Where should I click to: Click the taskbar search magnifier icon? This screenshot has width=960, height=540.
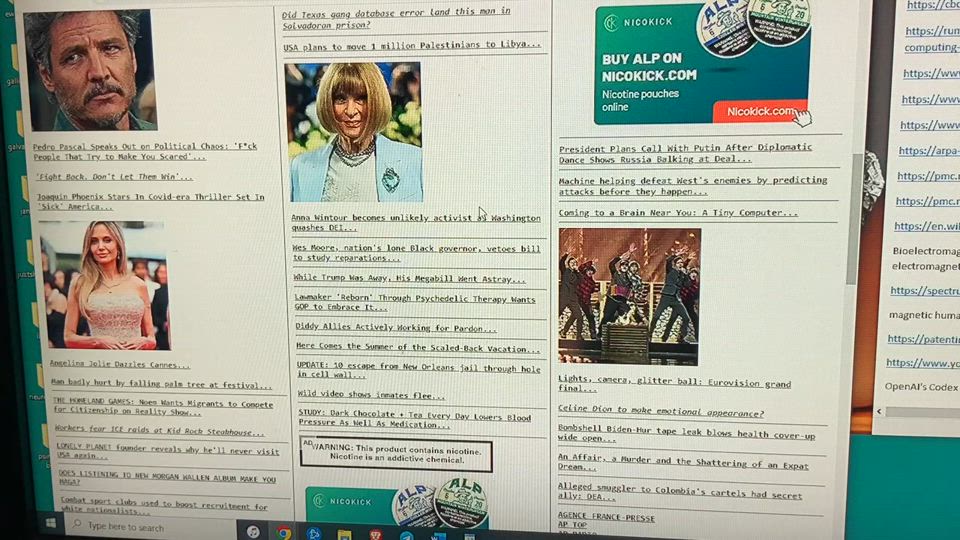(75, 525)
